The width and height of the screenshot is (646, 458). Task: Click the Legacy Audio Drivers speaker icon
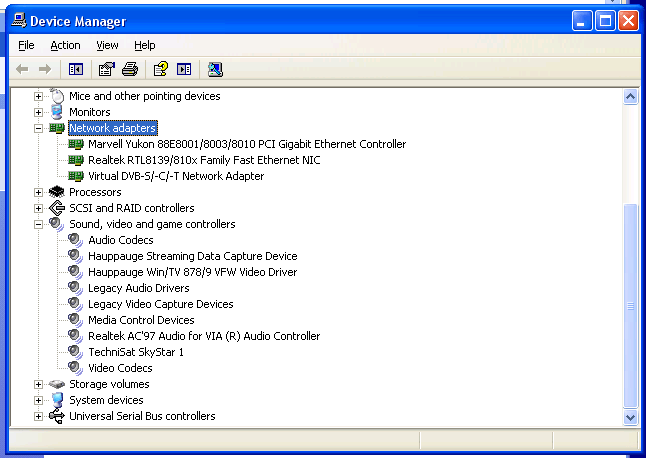(x=75, y=288)
